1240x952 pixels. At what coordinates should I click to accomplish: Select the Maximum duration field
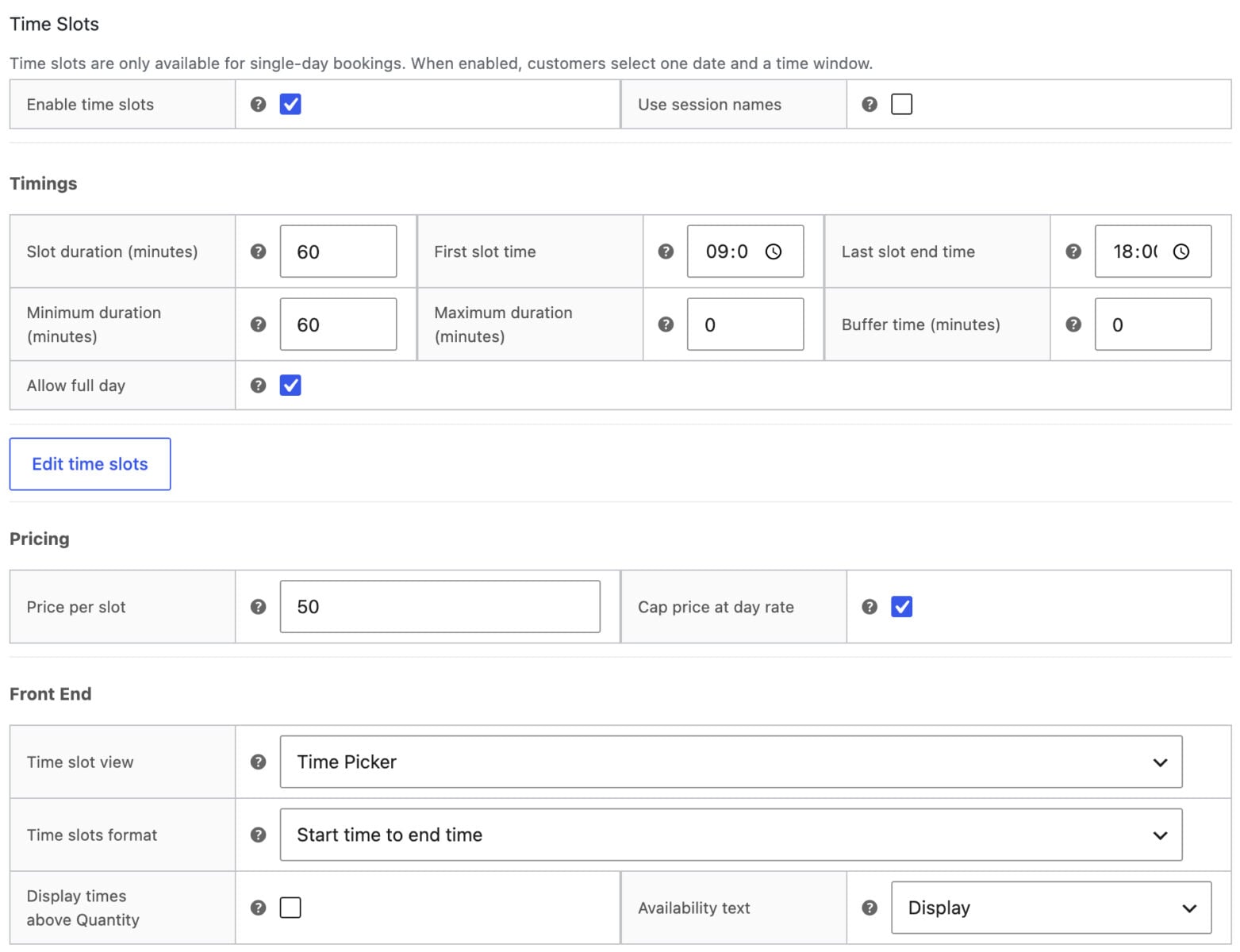745,324
